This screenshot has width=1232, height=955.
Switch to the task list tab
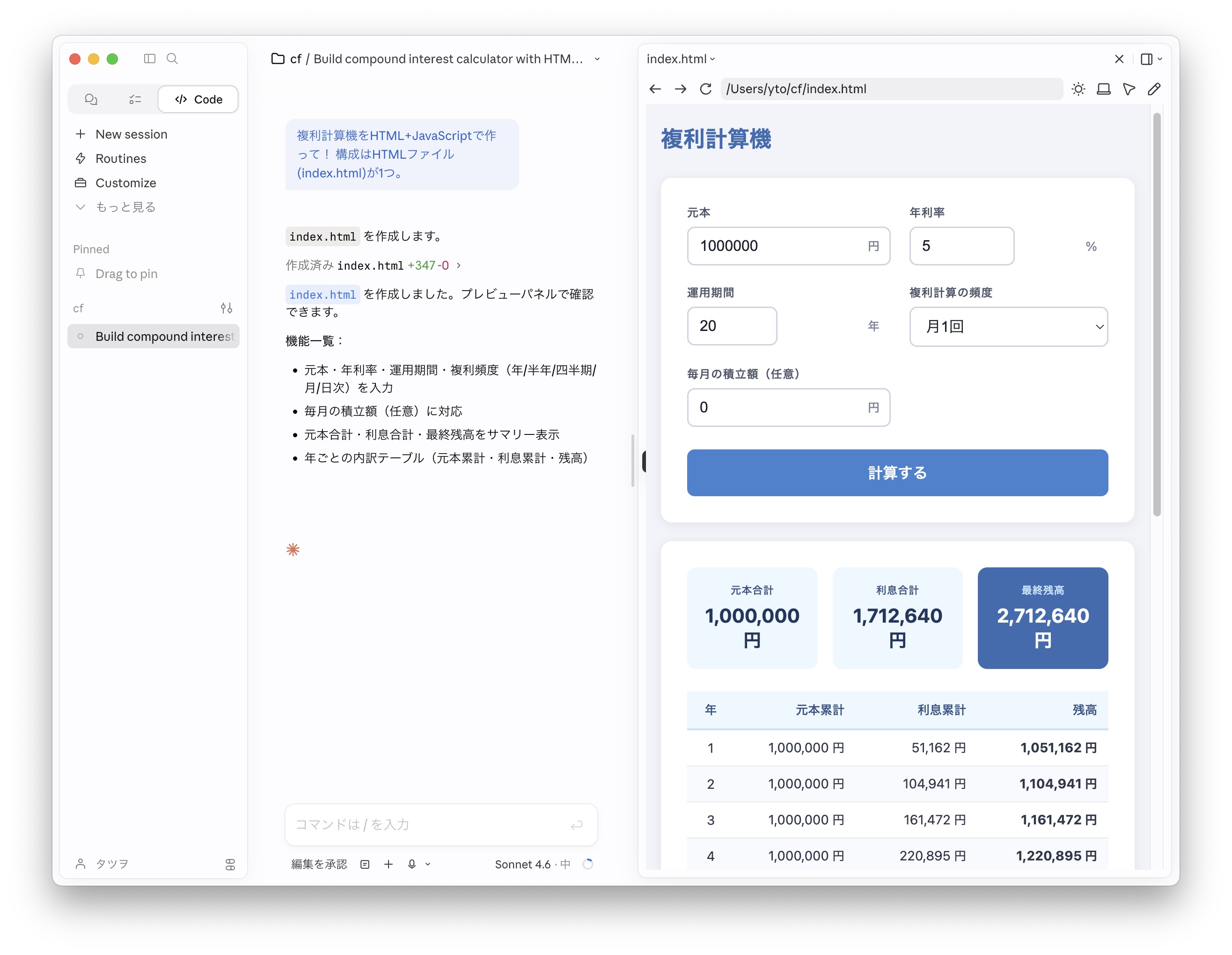pyautogui.click(x=135, y=99)
